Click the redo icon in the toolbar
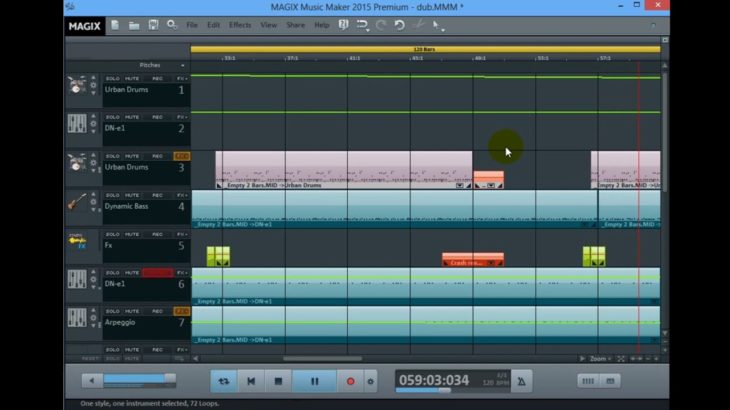Screen dimensions: 730x410 click(x=381, y=25)
